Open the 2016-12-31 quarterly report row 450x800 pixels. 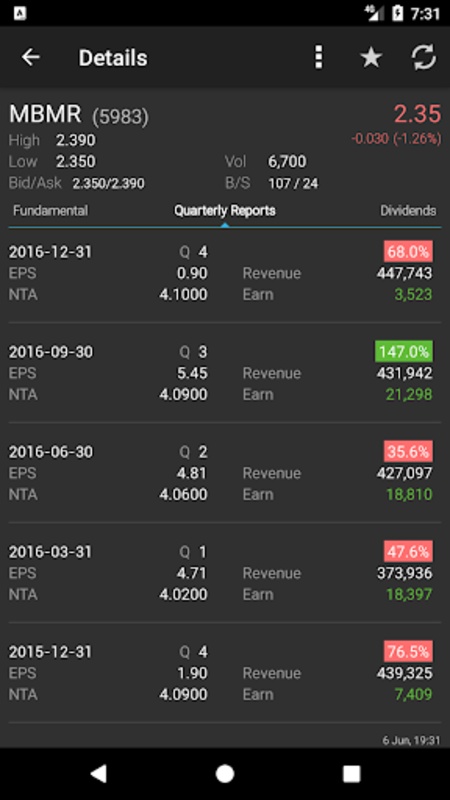tap(225, 273)
